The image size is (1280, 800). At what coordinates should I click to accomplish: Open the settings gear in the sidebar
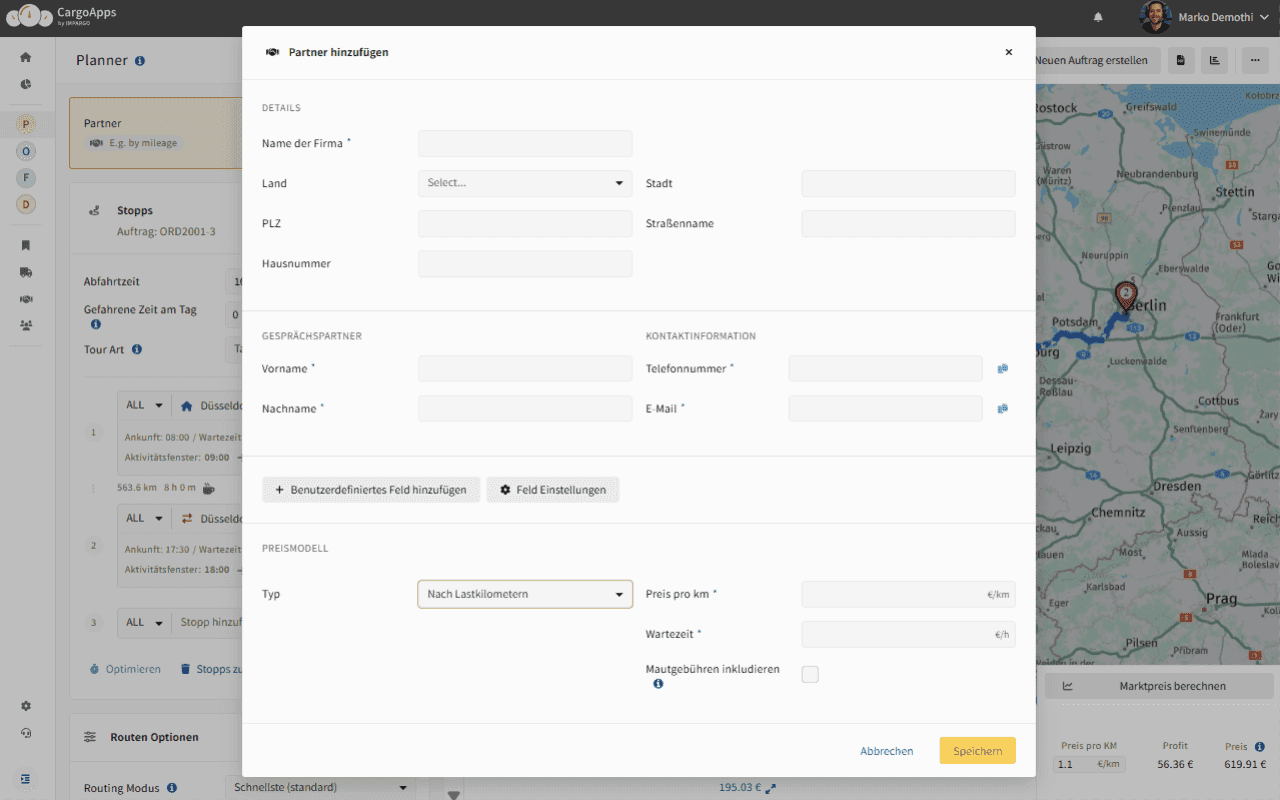[x=26, y=706]
